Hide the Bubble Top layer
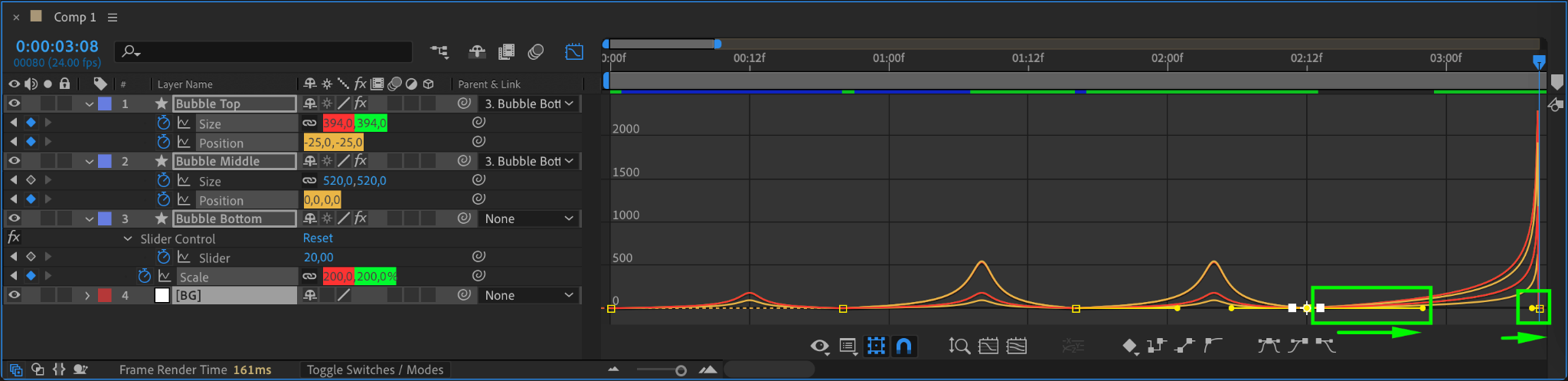The image size is (1568, 381). coord(14,103)
